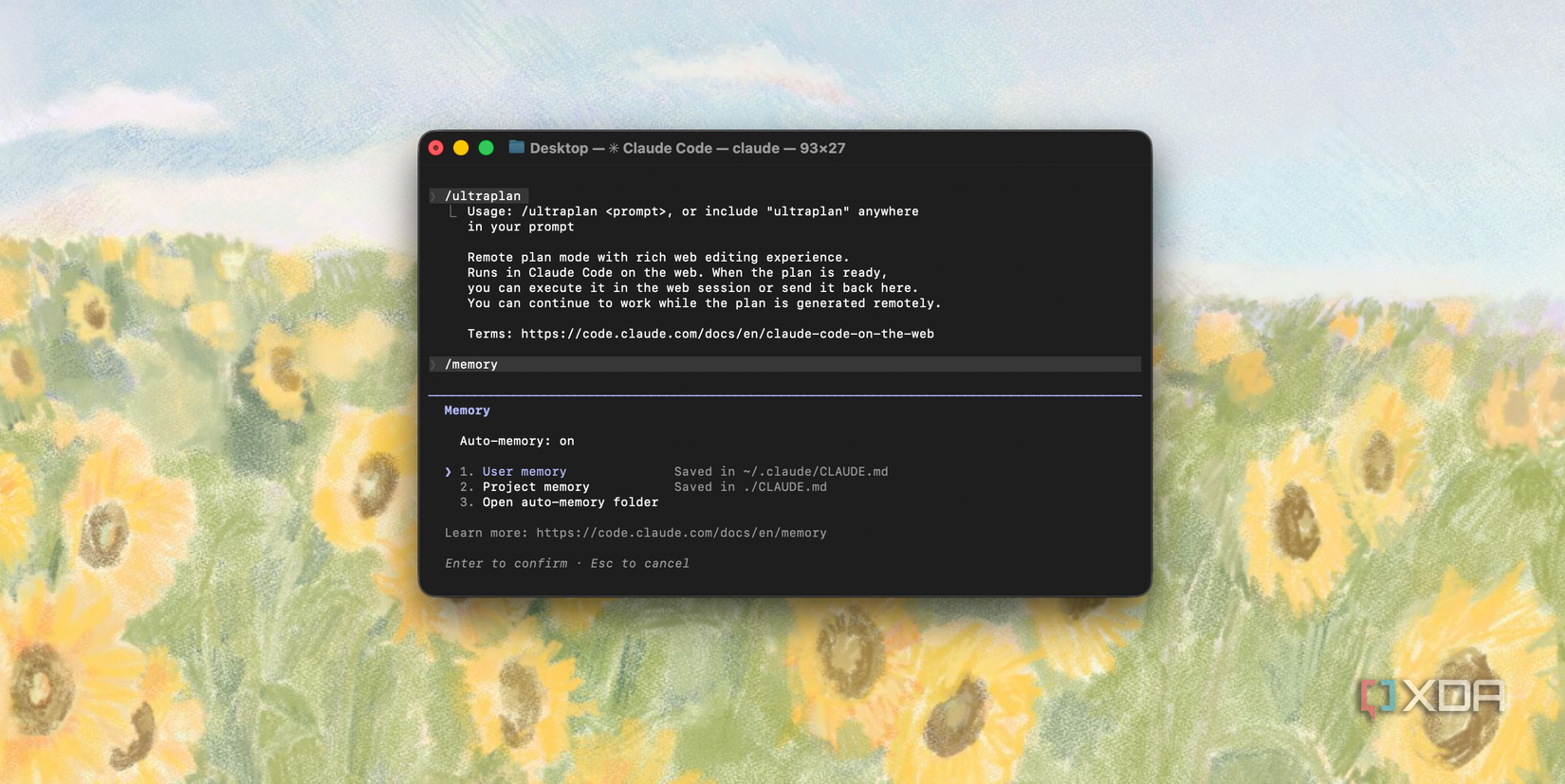Click the 'Memory' heading
This screenshot has height=784, width=1565.
click(x=467, y=410)
